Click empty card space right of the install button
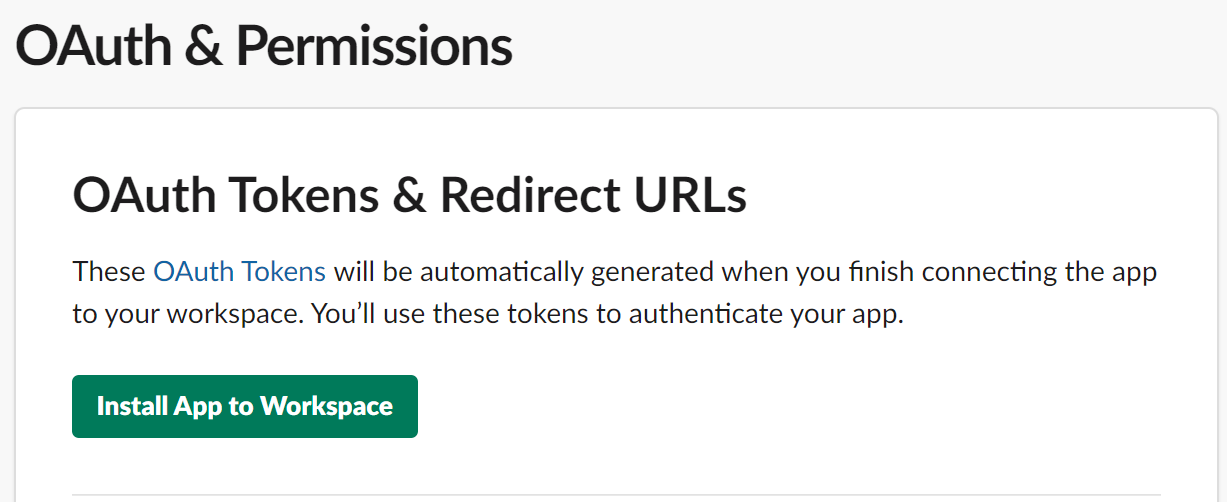The image size is (1227, 502). tap(790, 406)
